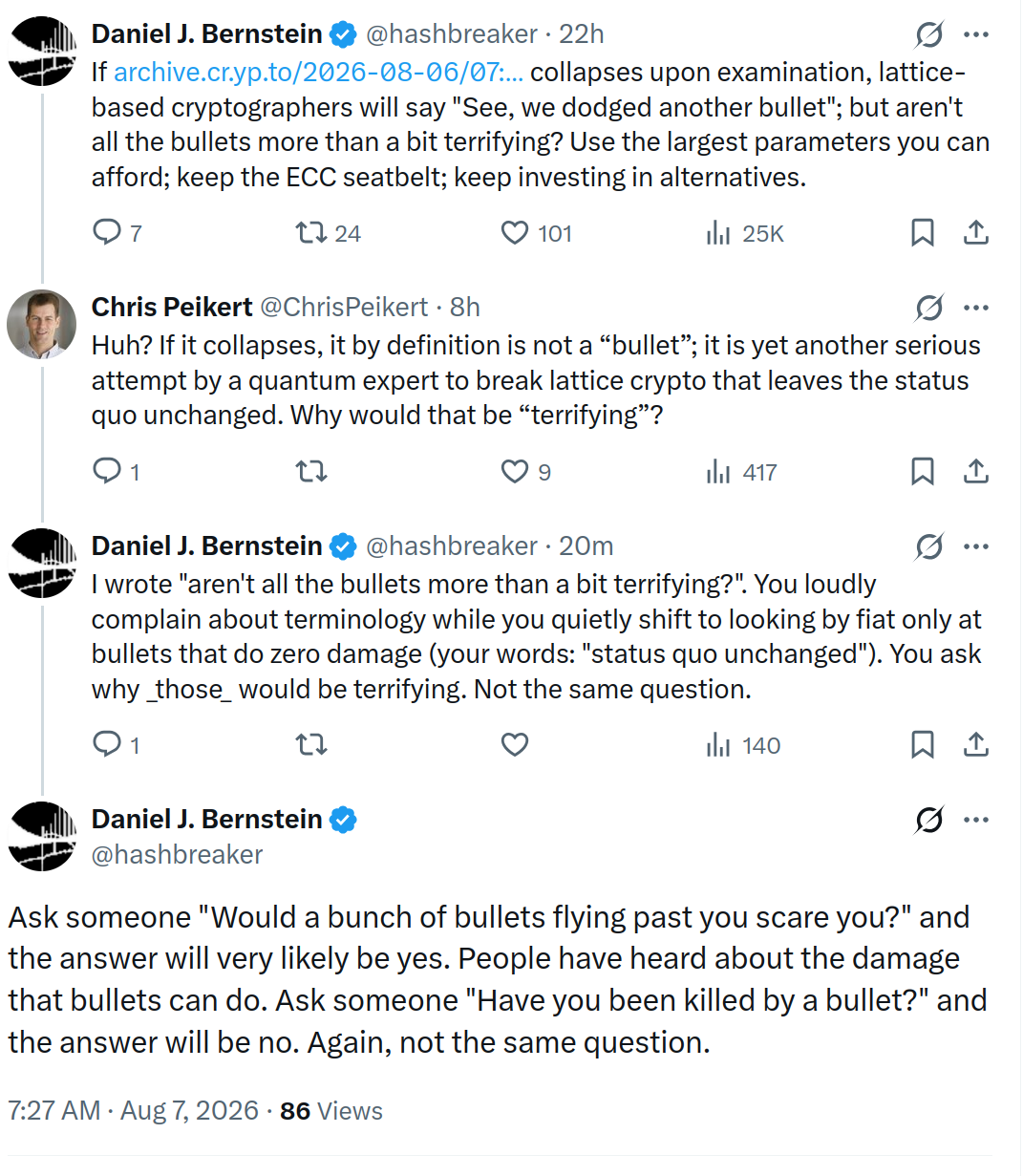Image resolution: width=1023 pixels, height=1176 pixels.
Task: Open @ChrisPeikert handle link
Action: point(344,307)
